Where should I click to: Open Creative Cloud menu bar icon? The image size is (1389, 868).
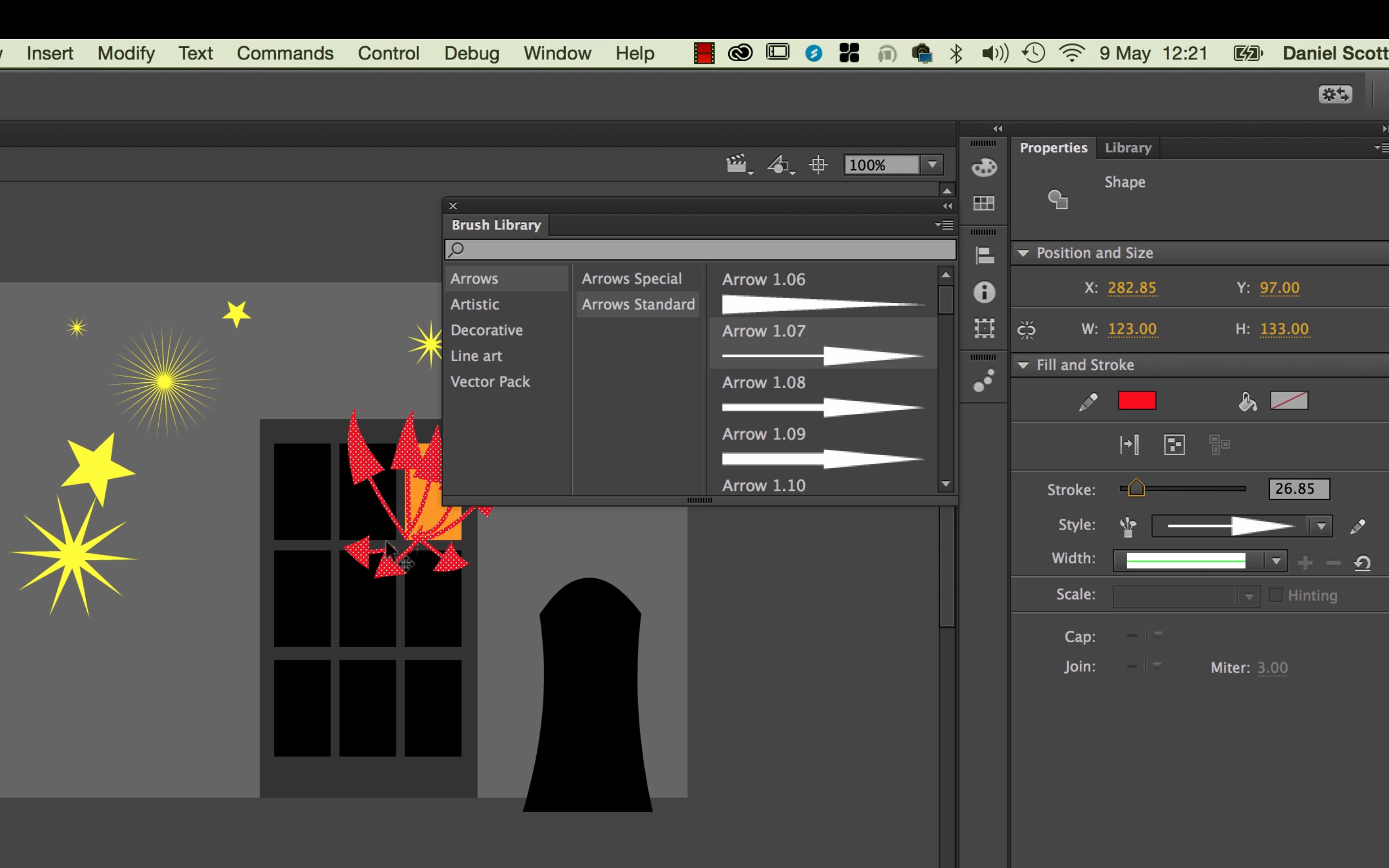tap(740, 54)
